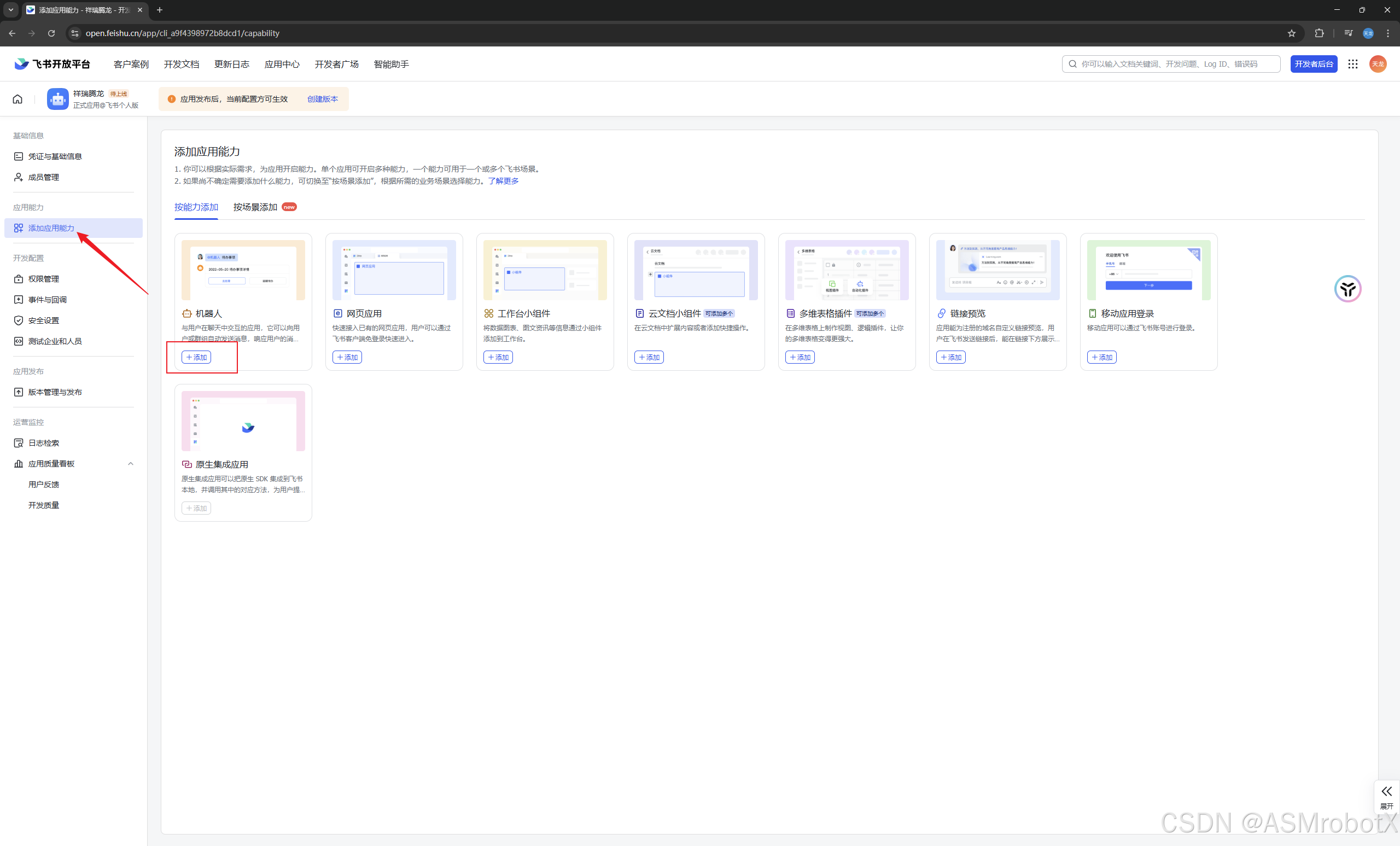Click the 创建版本 link
The width and height of the screenshot is (1400, 846).
(x=322, y=99)
